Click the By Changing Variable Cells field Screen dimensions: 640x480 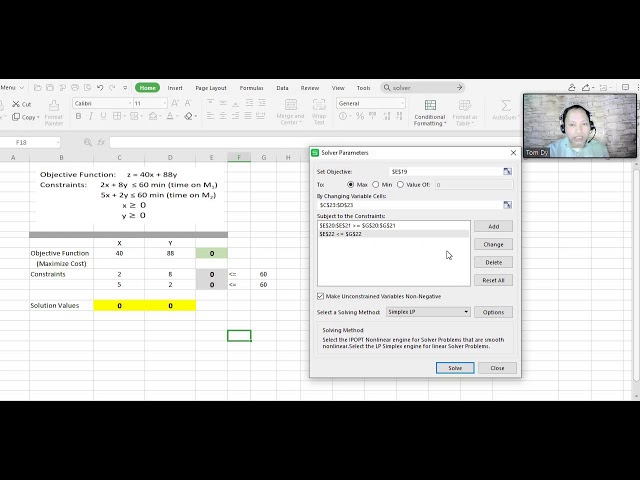pyautogui.click(x=410, y=205)
